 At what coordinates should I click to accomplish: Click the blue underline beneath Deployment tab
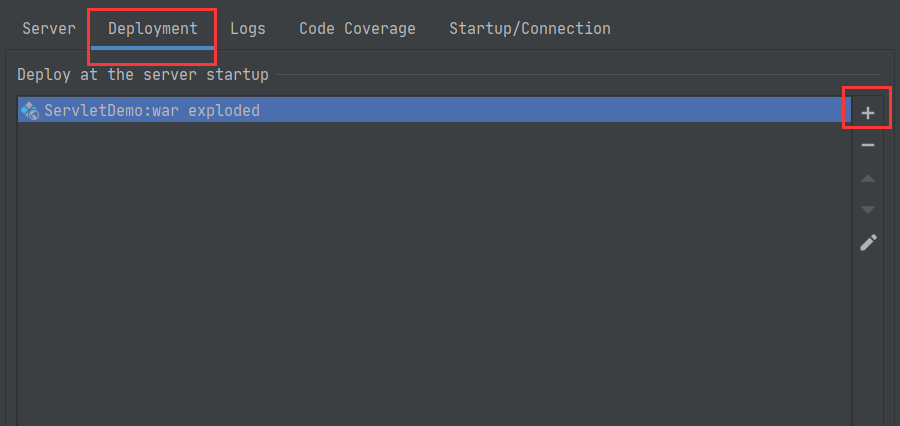[x=153, y=47]
